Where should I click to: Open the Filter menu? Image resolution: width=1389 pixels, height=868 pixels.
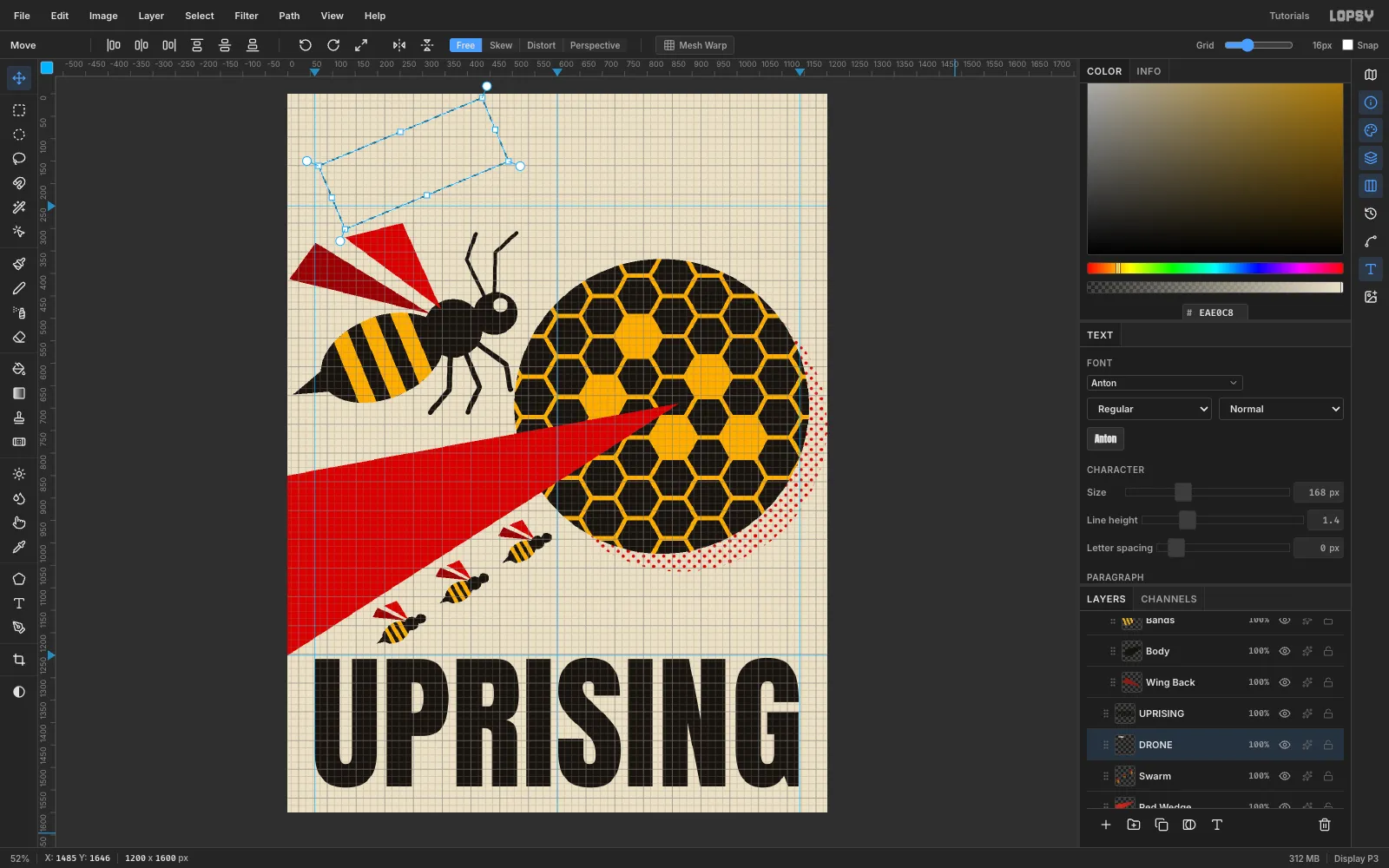click(x=247, y=16)
